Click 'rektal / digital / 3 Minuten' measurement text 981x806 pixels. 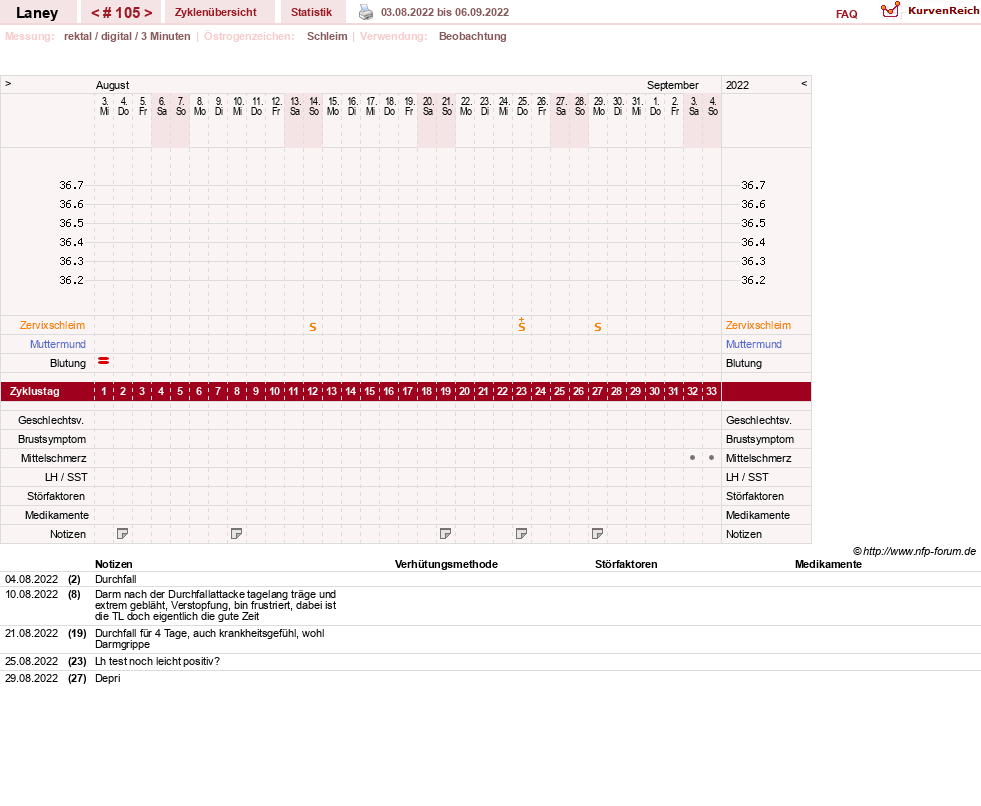pyautogui.click(x=127, y=36)
